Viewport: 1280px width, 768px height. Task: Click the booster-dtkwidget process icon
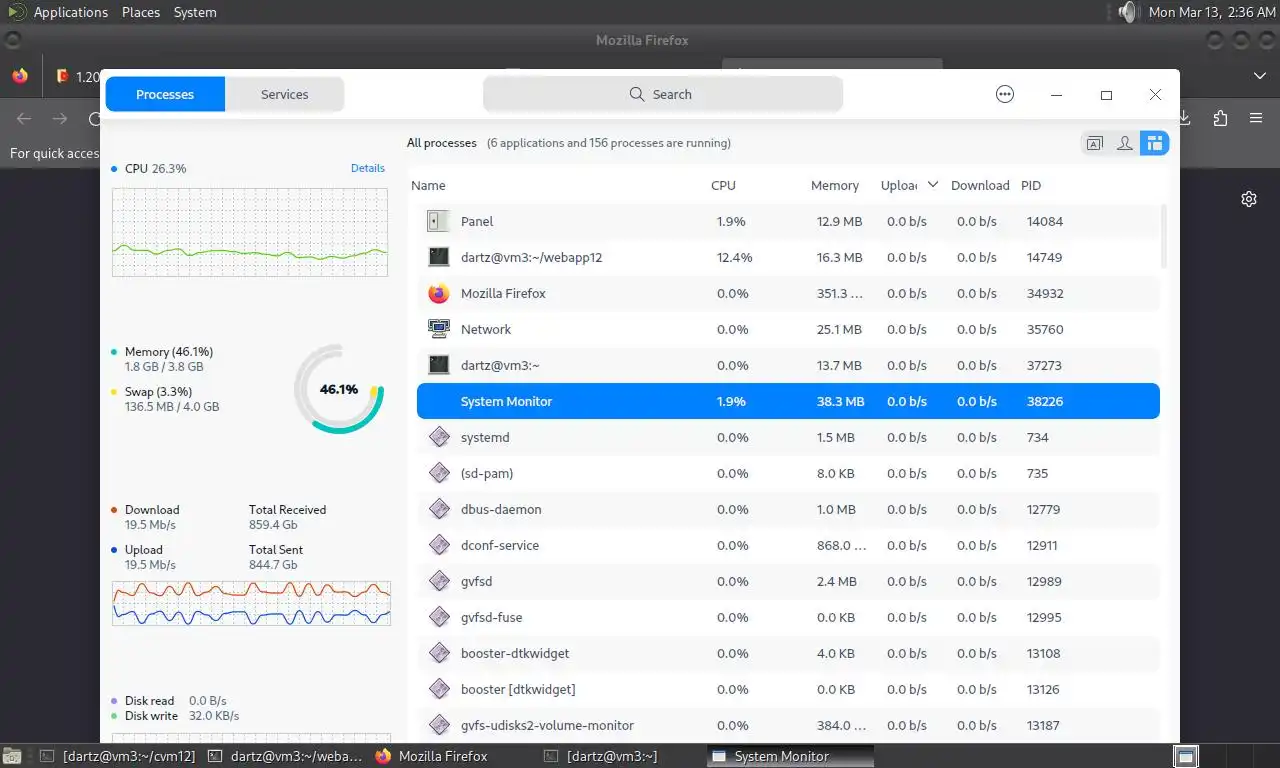click(438, 653)
